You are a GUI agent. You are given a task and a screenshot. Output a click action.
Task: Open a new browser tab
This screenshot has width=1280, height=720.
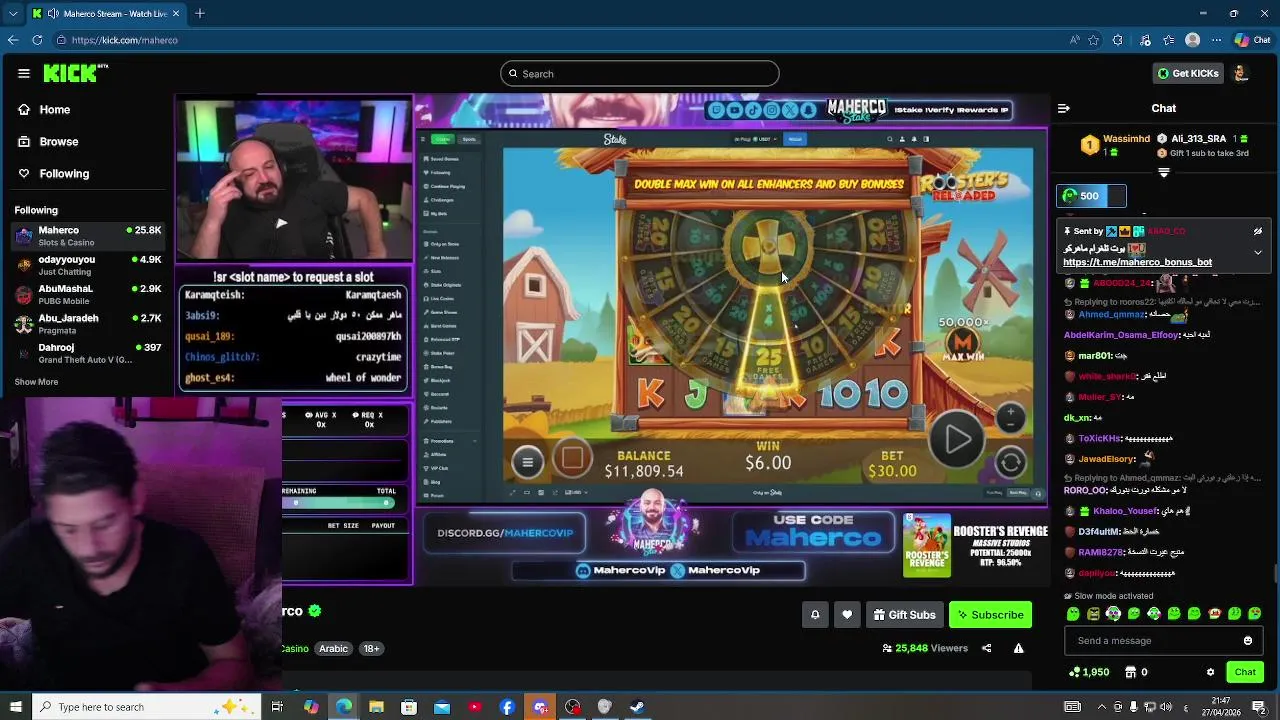coord(200,13)
